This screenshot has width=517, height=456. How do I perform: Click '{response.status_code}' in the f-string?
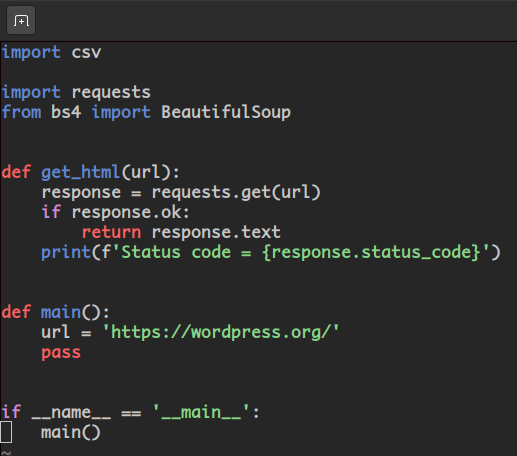(x=371, y=252)
